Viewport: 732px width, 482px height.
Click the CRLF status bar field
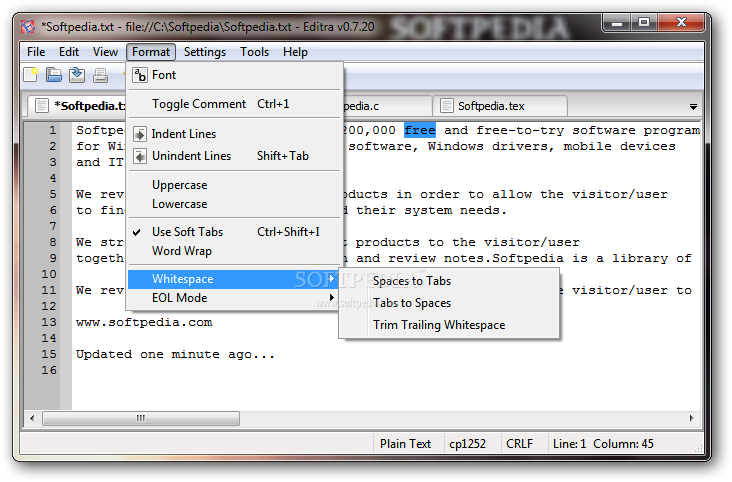[523, 444]
